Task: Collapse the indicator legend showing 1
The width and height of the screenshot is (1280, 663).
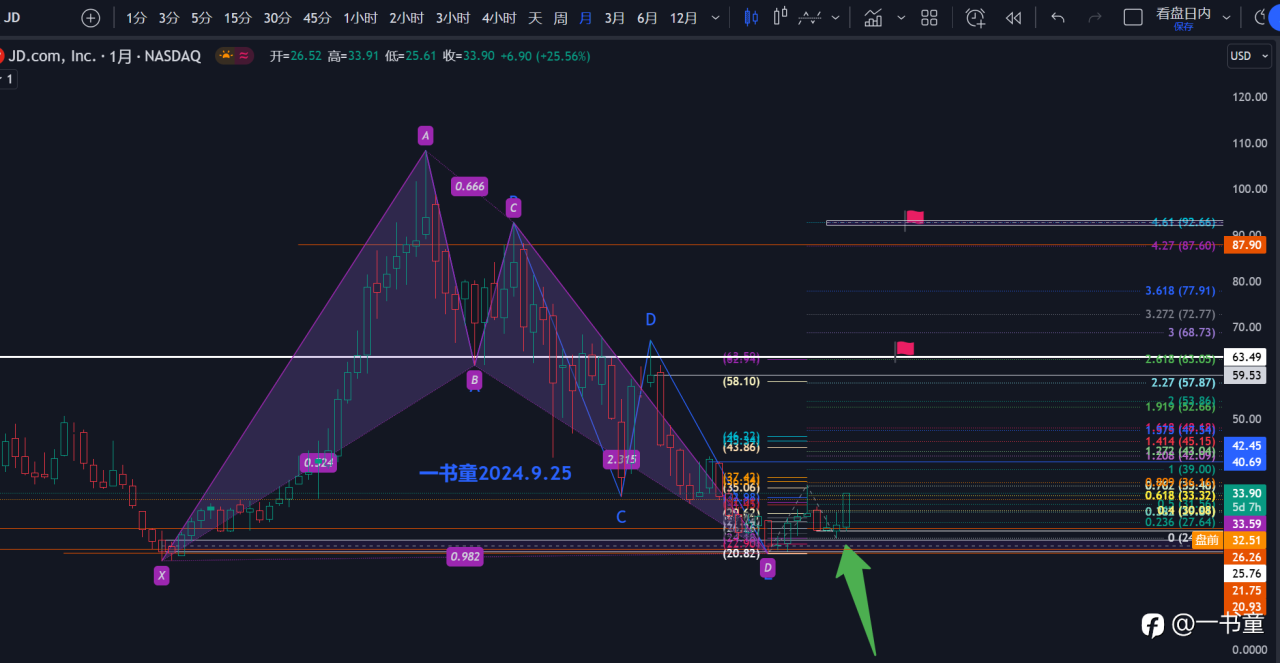Action: click(x=7, y=79)
